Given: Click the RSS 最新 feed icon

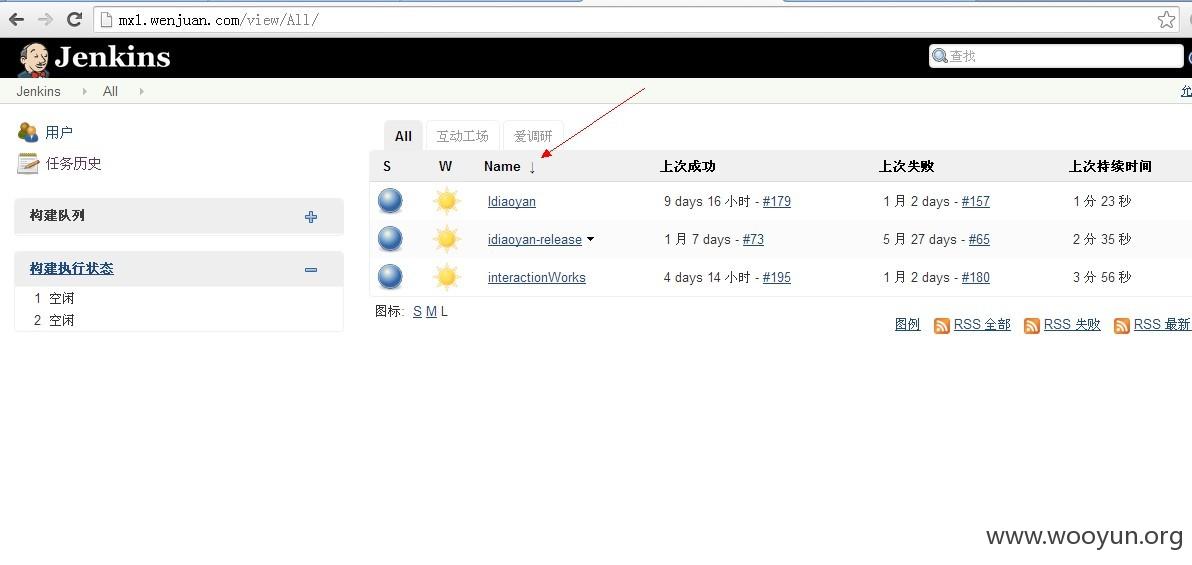Looking at the screenshot, I should click(1121, 325).
